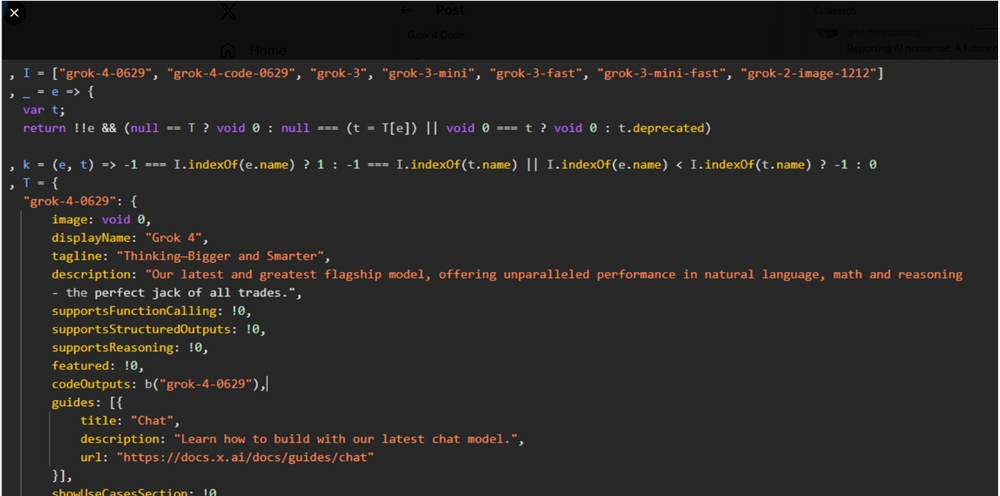This screenshot has height=496, width=1000.
Task: Click the guides array opening bracket
Action: [x=113, y=402]
